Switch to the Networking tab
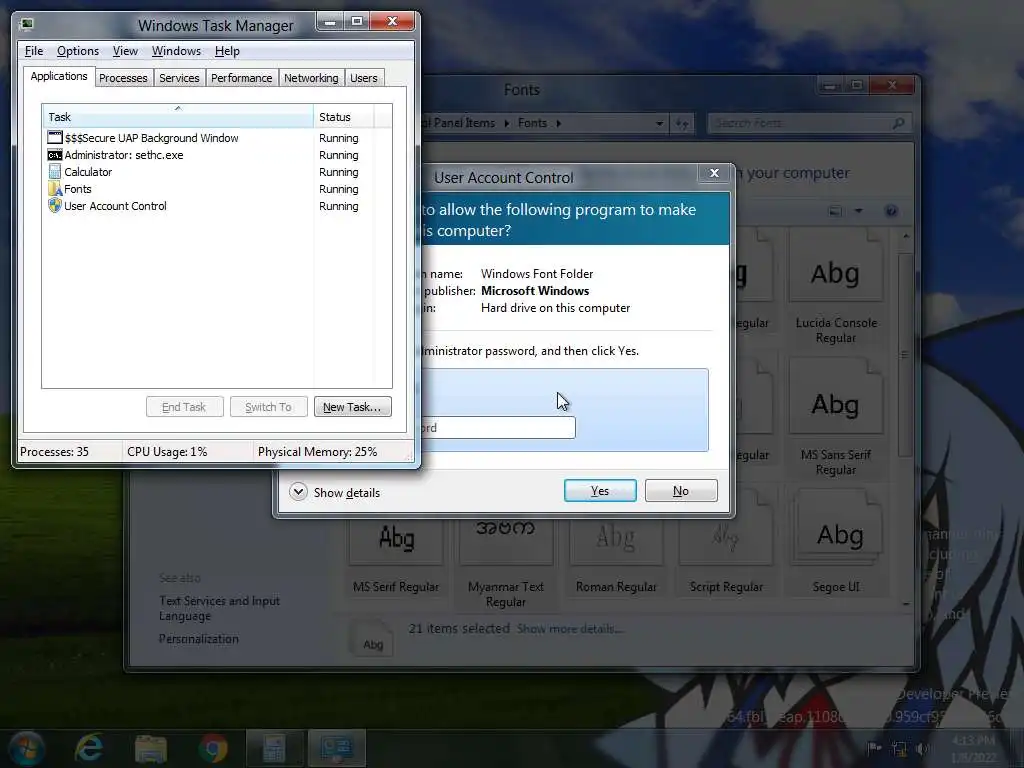Screen dimensions: 1024x768 [312, 78]
